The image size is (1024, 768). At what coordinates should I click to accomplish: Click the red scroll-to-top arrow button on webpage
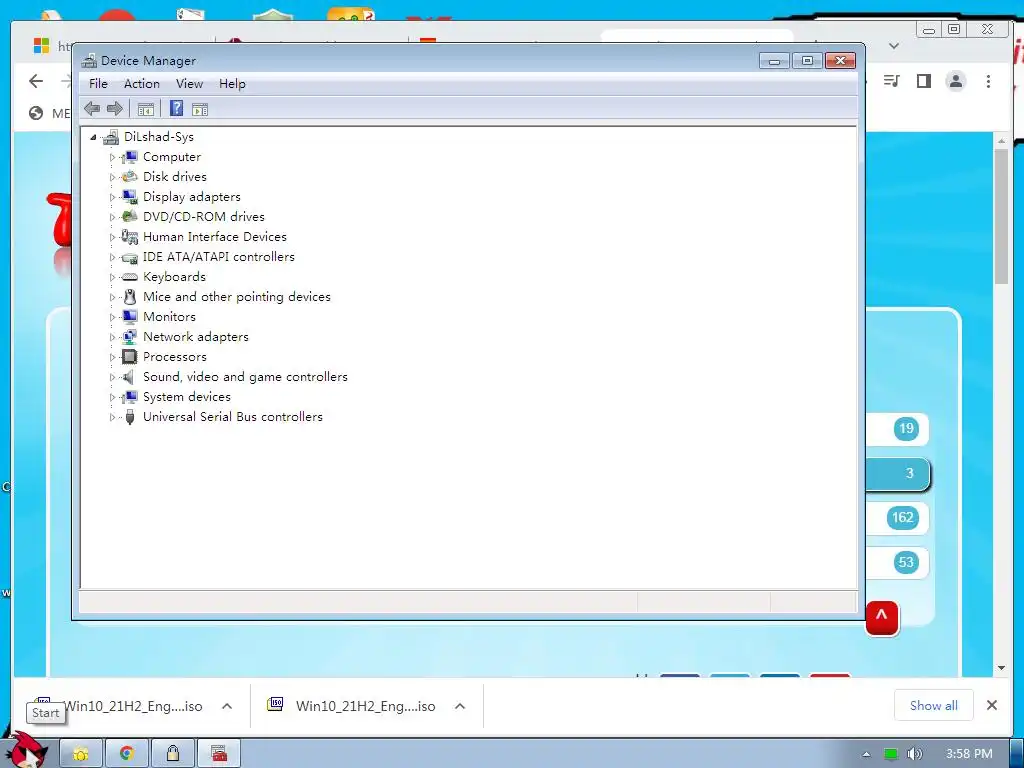(882, 617)
